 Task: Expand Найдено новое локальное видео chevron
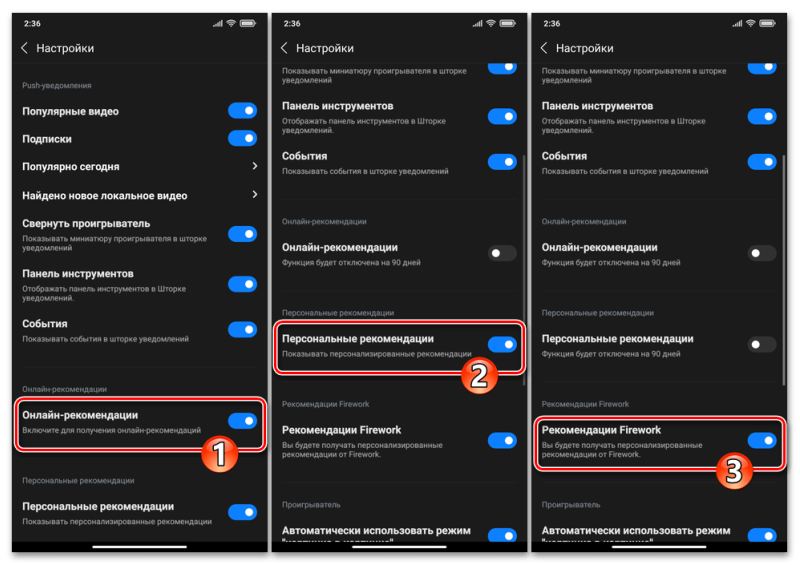click(x=255, y=194)
